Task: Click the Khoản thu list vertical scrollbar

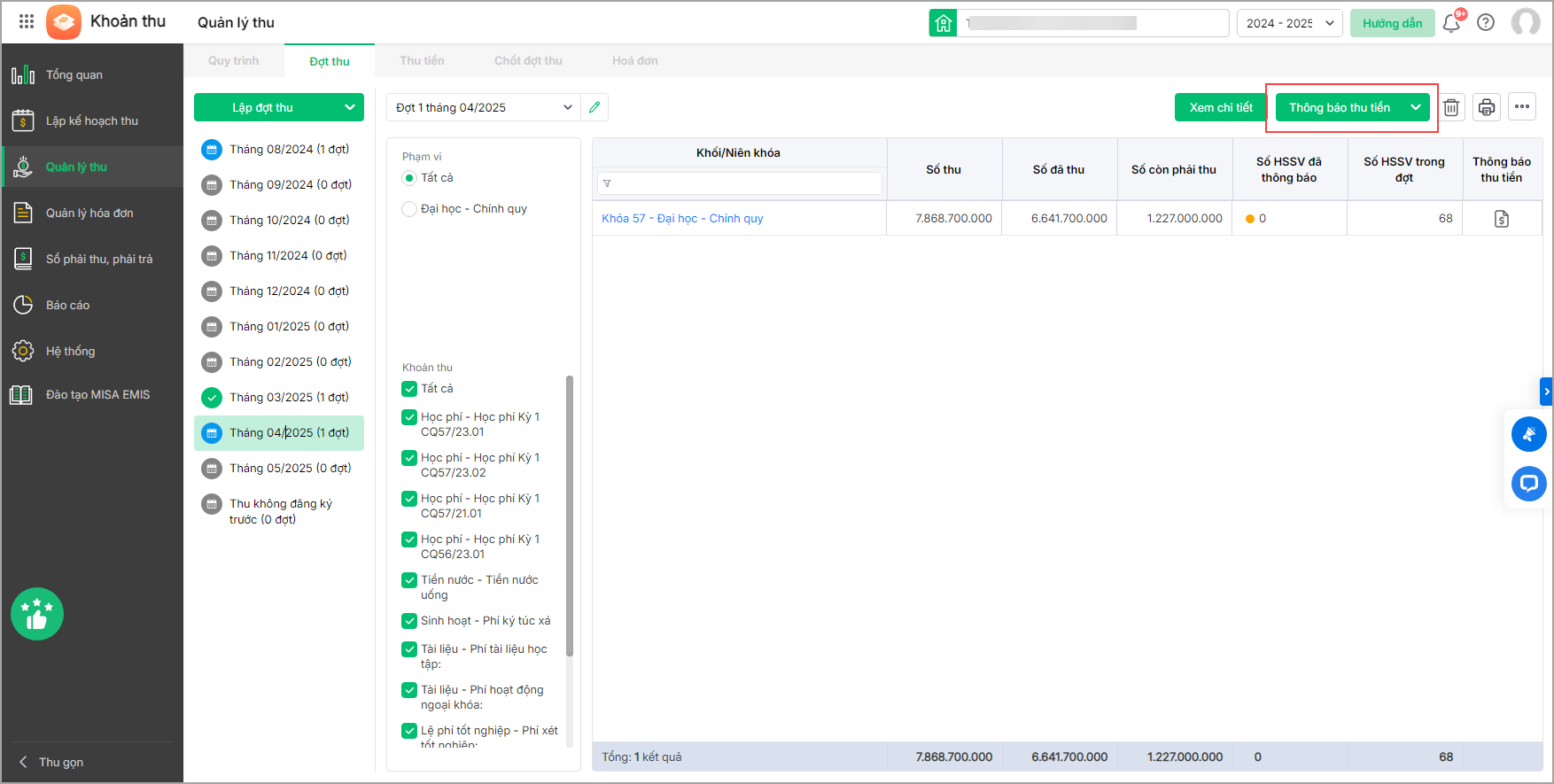Action: tap(570, 514)
